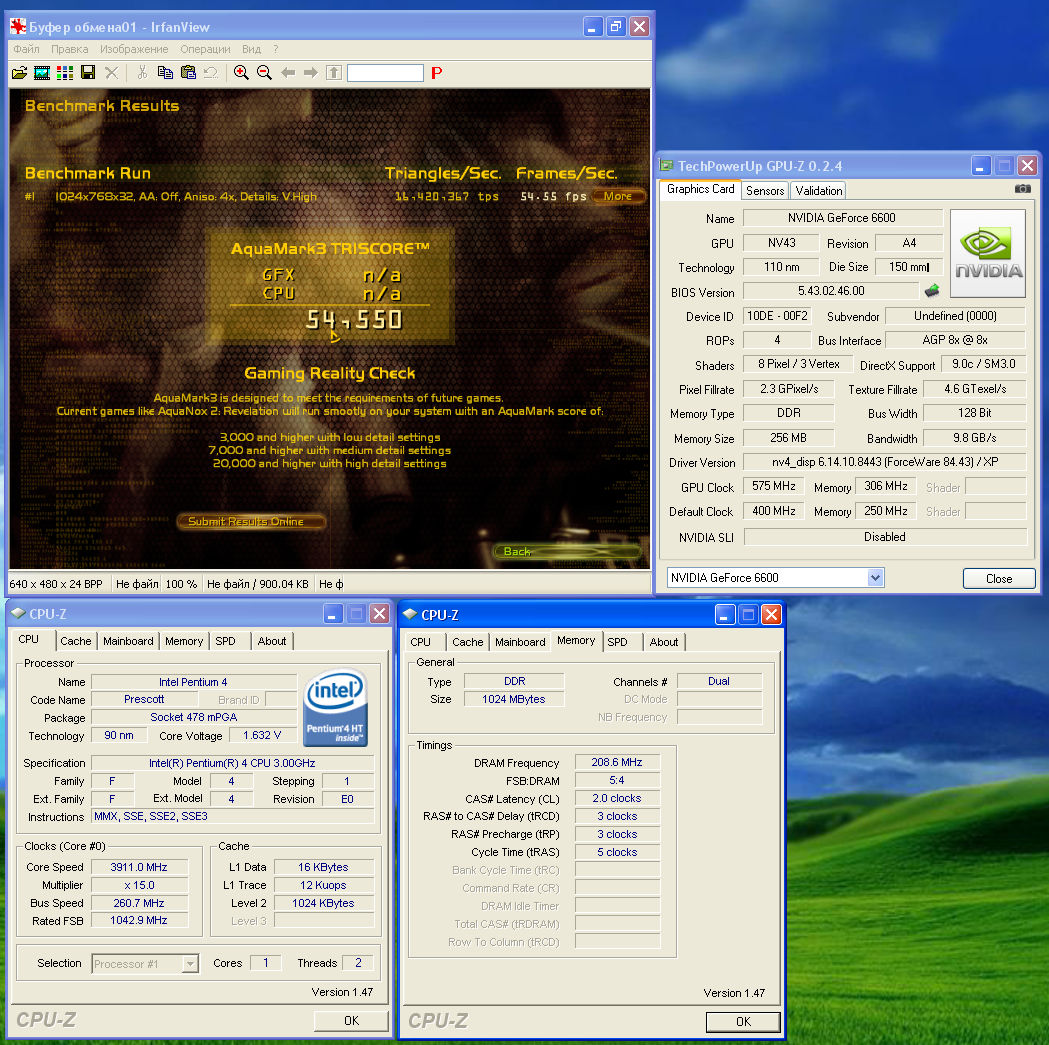
Task: Click the 575 MHz GPU Clock value
Action: coord(773,486)
